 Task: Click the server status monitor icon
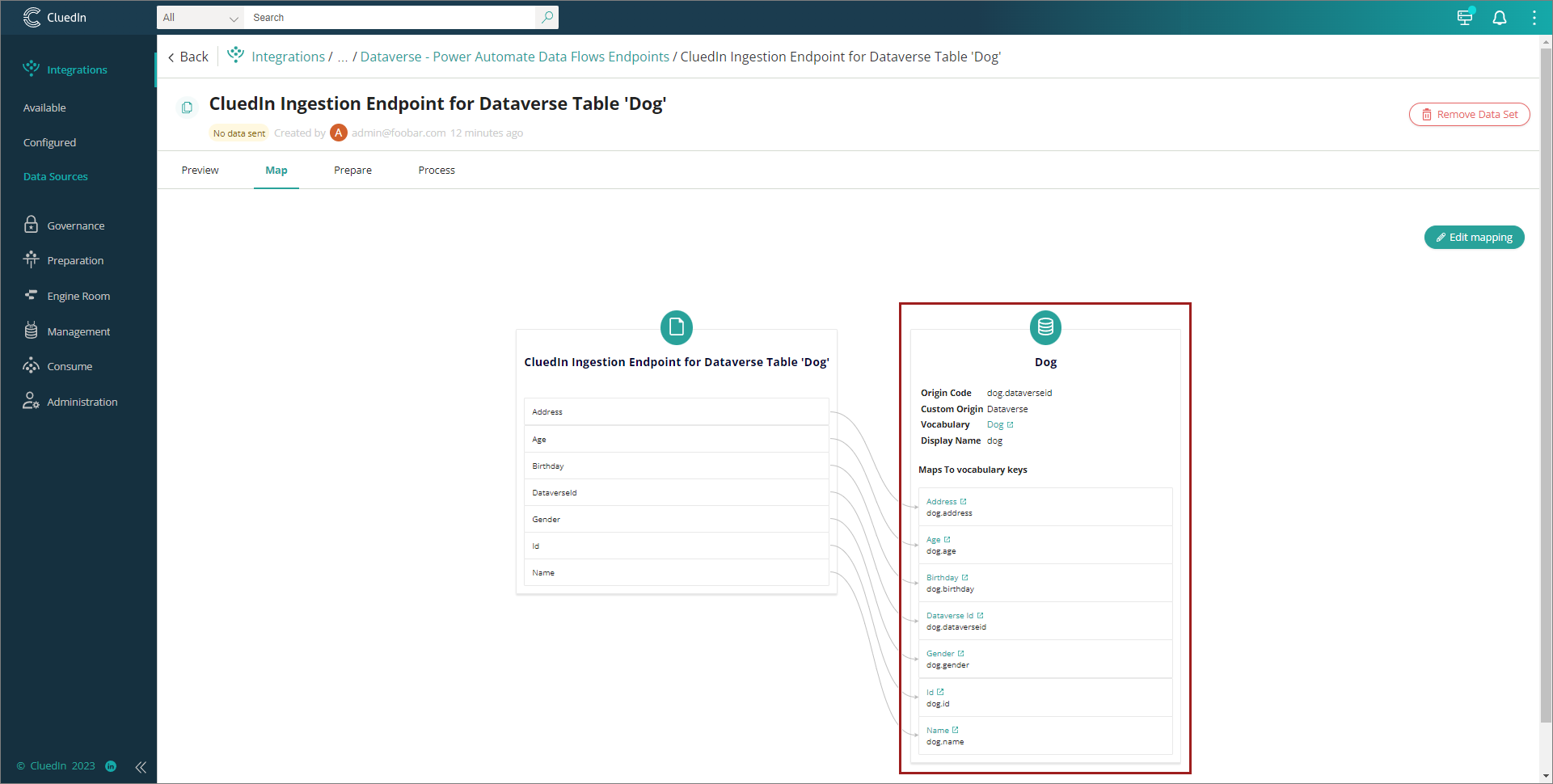(1464, 18)
